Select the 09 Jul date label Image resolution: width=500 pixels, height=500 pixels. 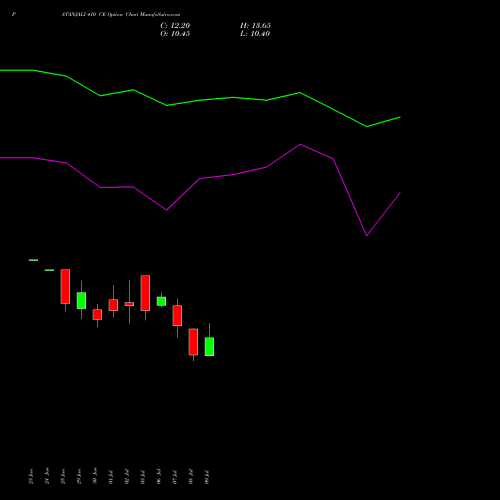[207, 477]
